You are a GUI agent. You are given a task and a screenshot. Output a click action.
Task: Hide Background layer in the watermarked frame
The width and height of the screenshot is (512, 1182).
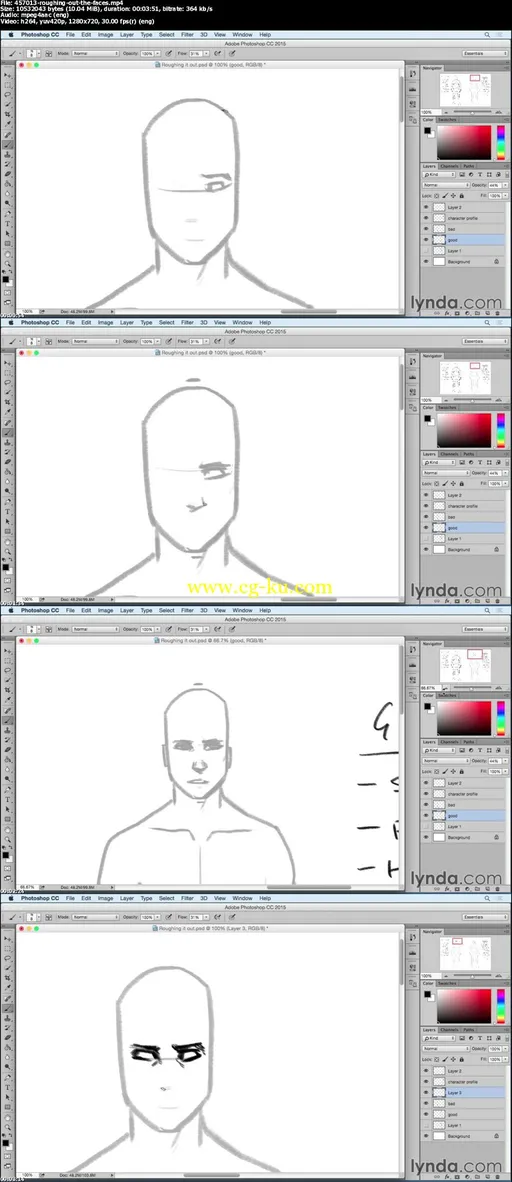click(x=426, y=550)
